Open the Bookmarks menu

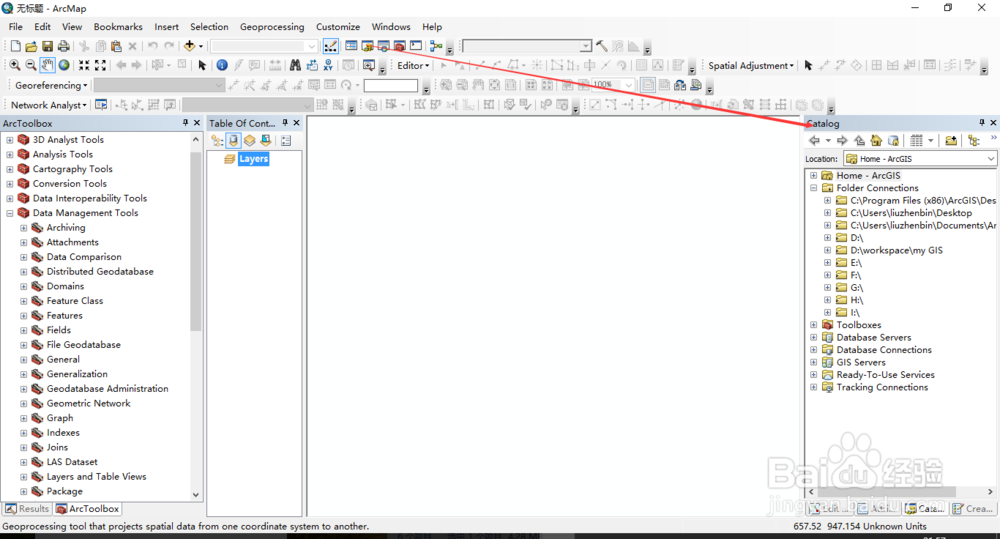(118, 27)
